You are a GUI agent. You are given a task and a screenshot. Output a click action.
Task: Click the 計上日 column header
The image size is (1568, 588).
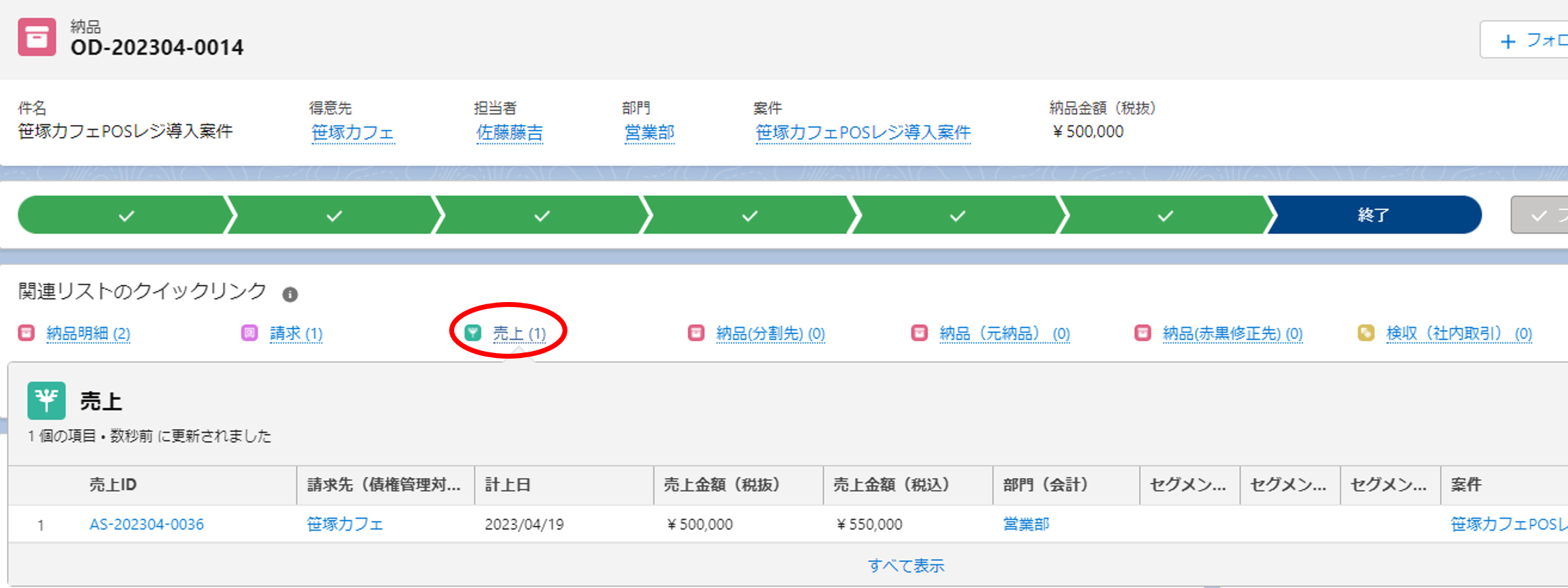[564, 485]
